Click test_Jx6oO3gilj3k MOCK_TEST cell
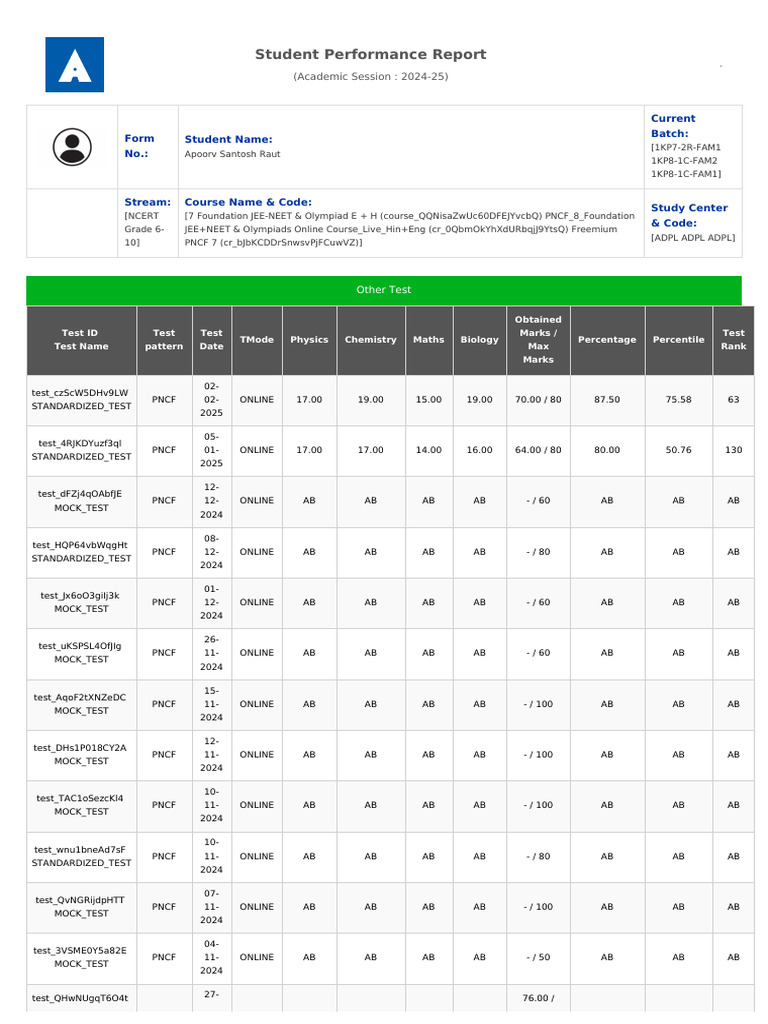The height and width of the screenshot is (1024, 768). tap(81, 602)
